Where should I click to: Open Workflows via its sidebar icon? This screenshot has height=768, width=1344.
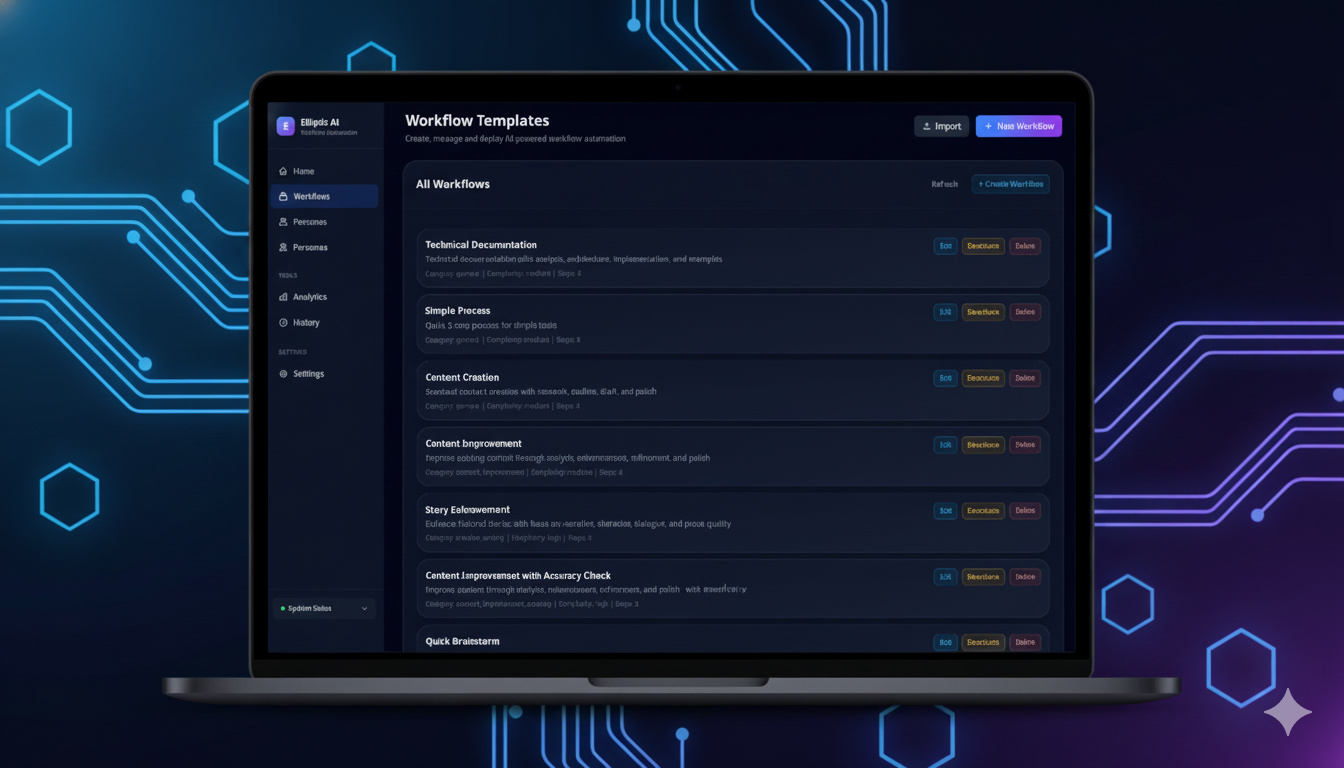point(283,196)
